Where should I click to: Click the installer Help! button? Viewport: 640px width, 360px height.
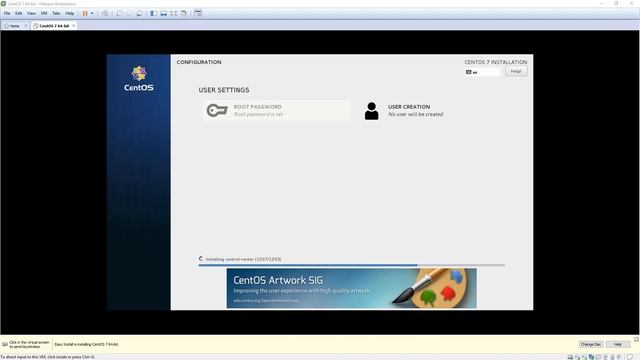[x=516, y=71]
